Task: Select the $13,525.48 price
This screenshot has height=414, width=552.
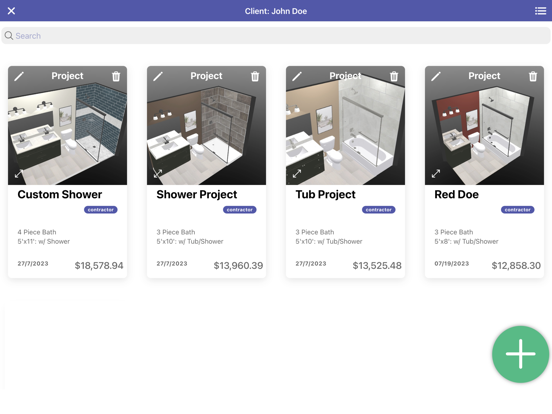Action: point(377,265)
